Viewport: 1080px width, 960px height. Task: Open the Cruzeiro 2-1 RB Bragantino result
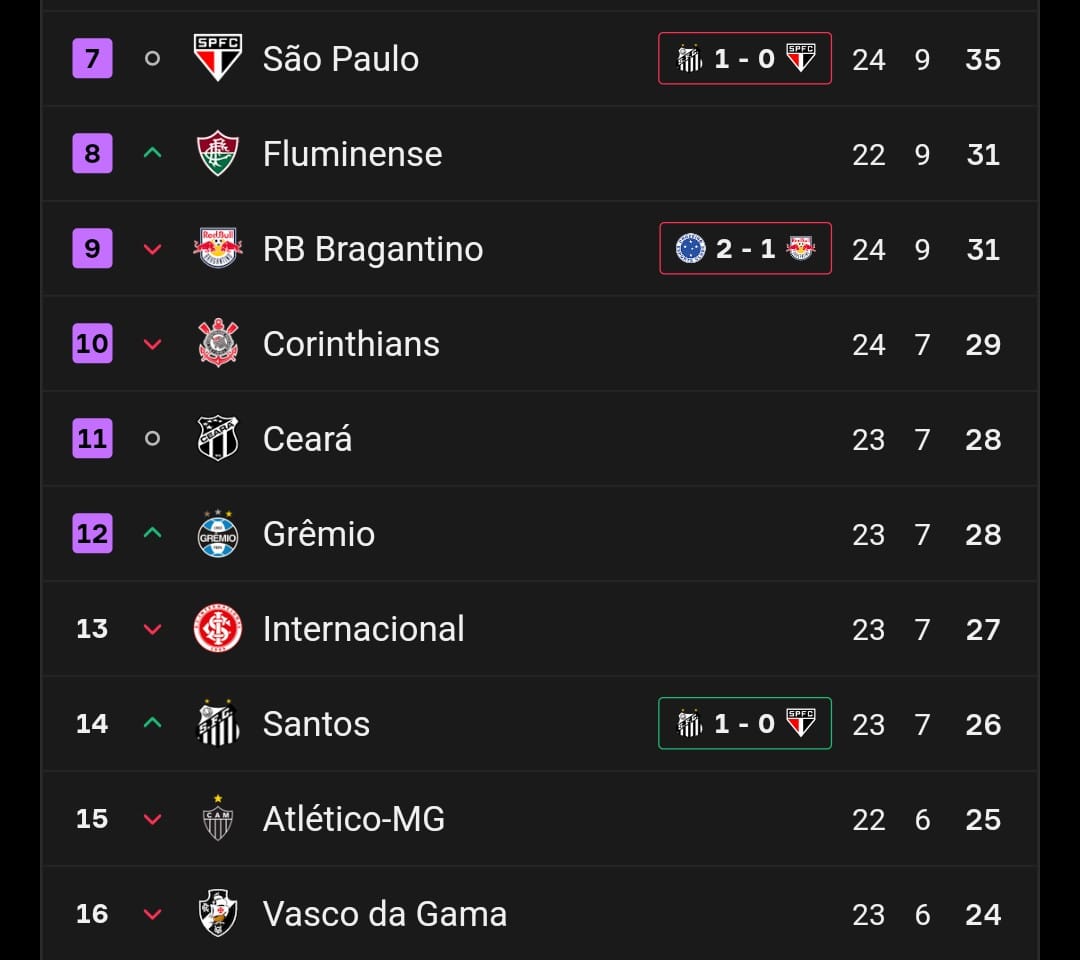coord(745,249)
